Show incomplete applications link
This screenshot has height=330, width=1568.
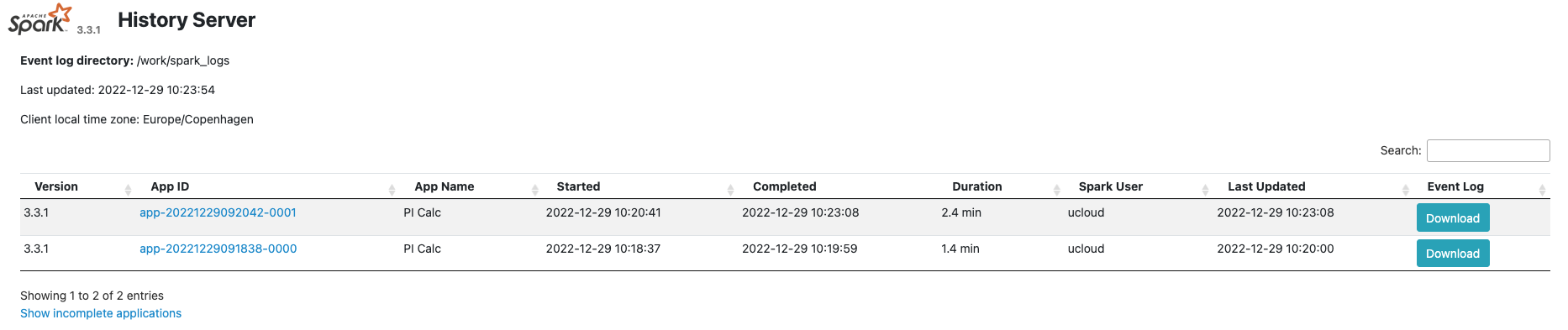click(x=101, y=313)
